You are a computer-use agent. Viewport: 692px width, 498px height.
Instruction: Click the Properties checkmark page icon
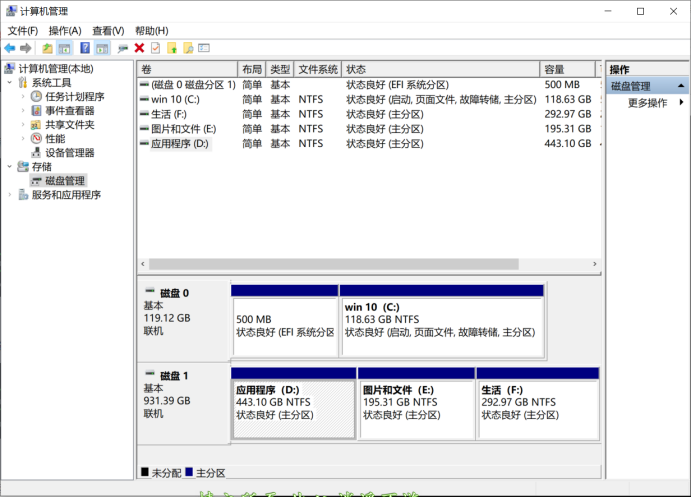[x=155, y=48]
